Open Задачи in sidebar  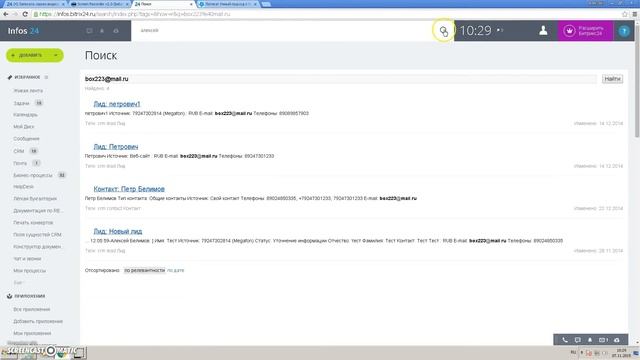21,103
